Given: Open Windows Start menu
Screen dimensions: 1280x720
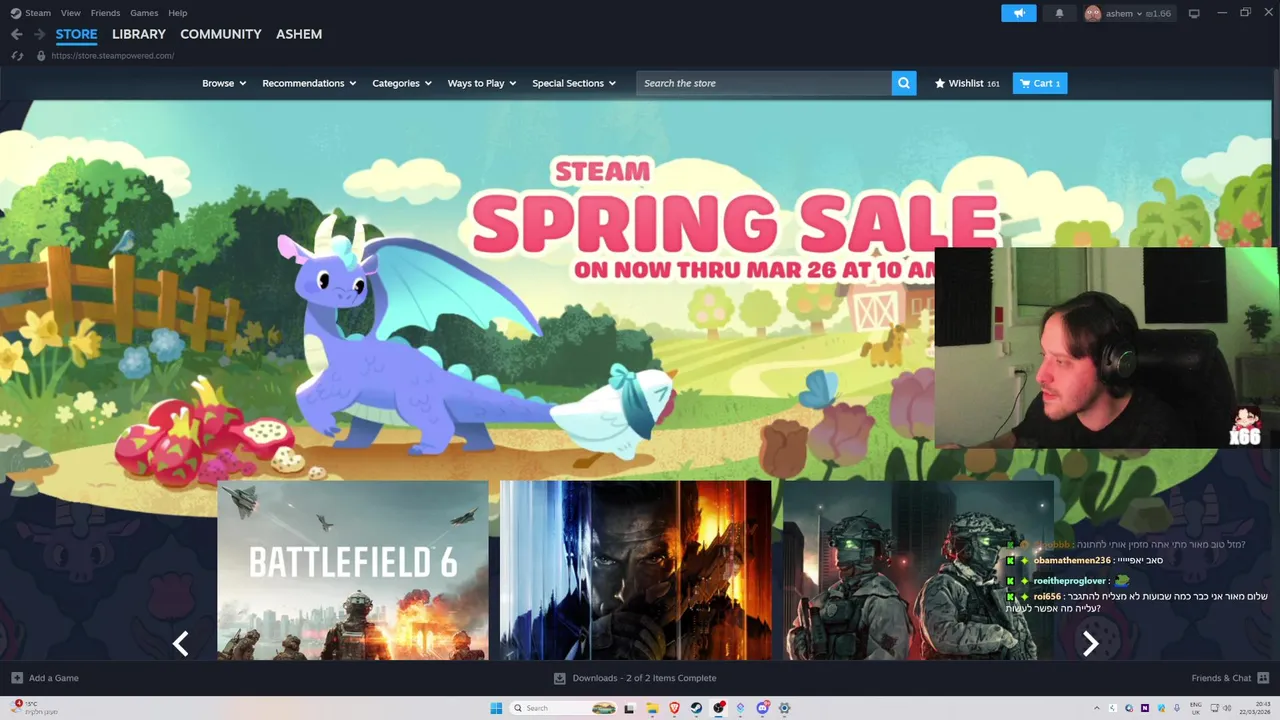Looking at the screenshot, I should click(x=496, y=708).
